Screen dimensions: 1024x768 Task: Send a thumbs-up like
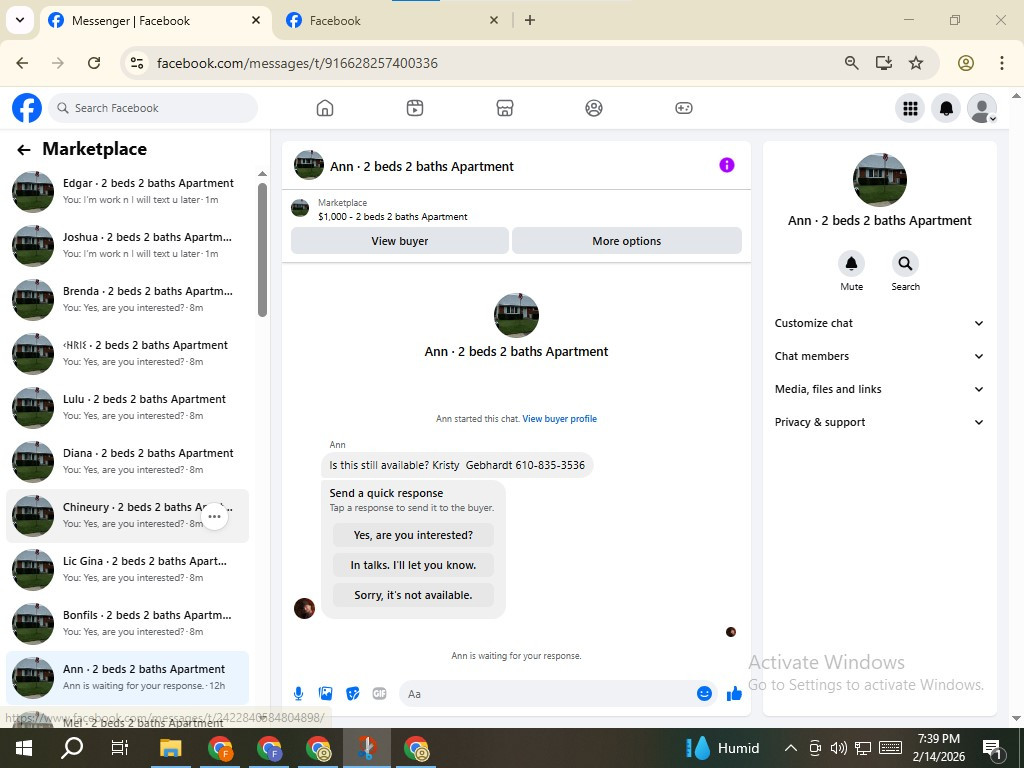pos(734,694)
